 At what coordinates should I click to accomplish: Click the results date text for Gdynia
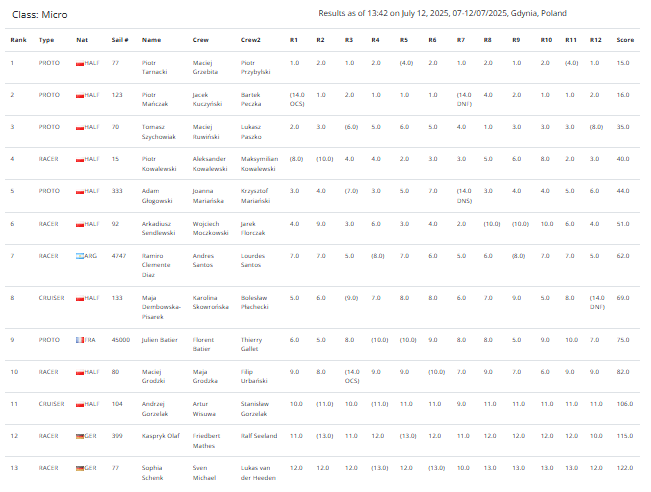tap(442, 13)
